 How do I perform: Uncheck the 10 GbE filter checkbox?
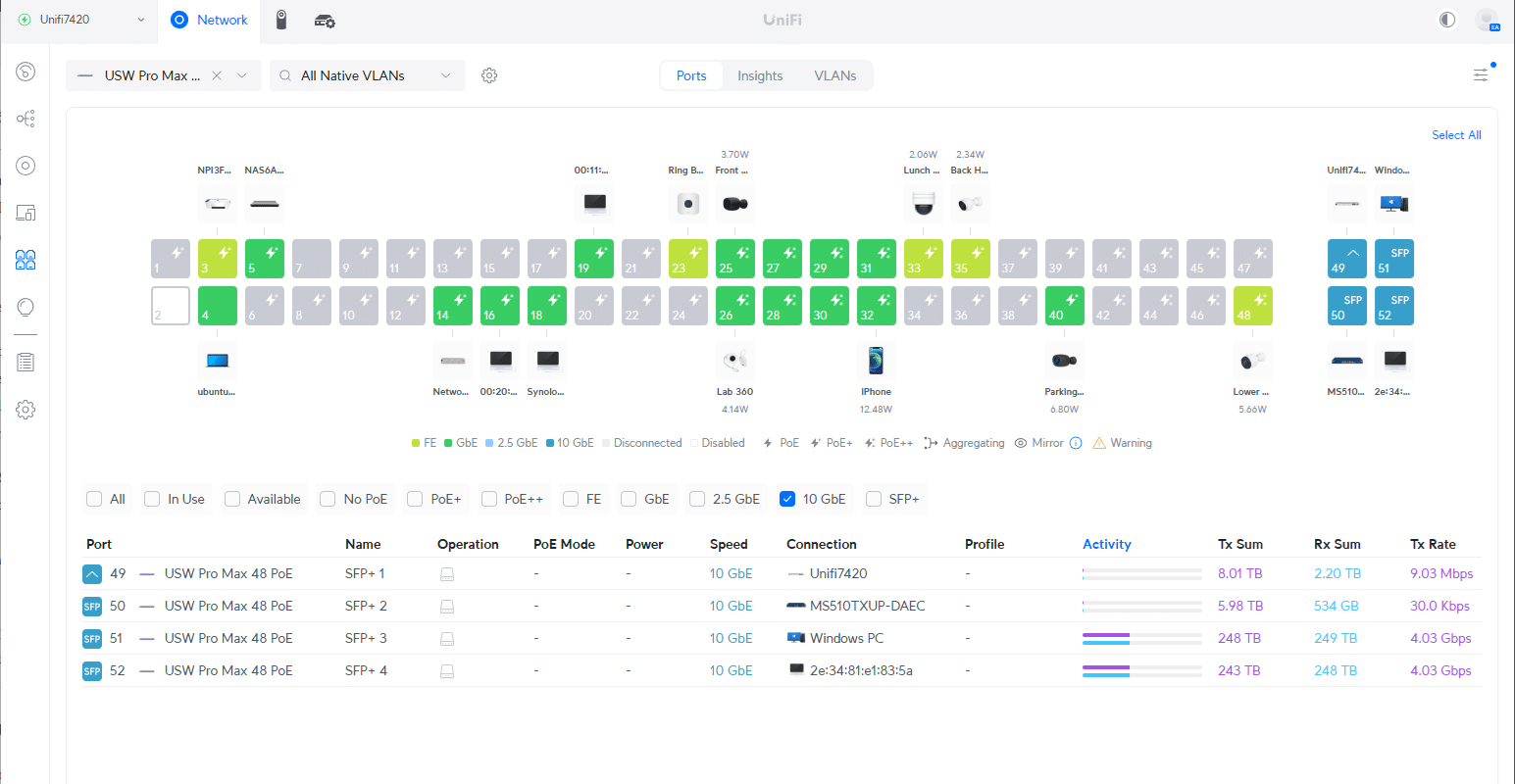pyautogui.click(x=786, y=499)
